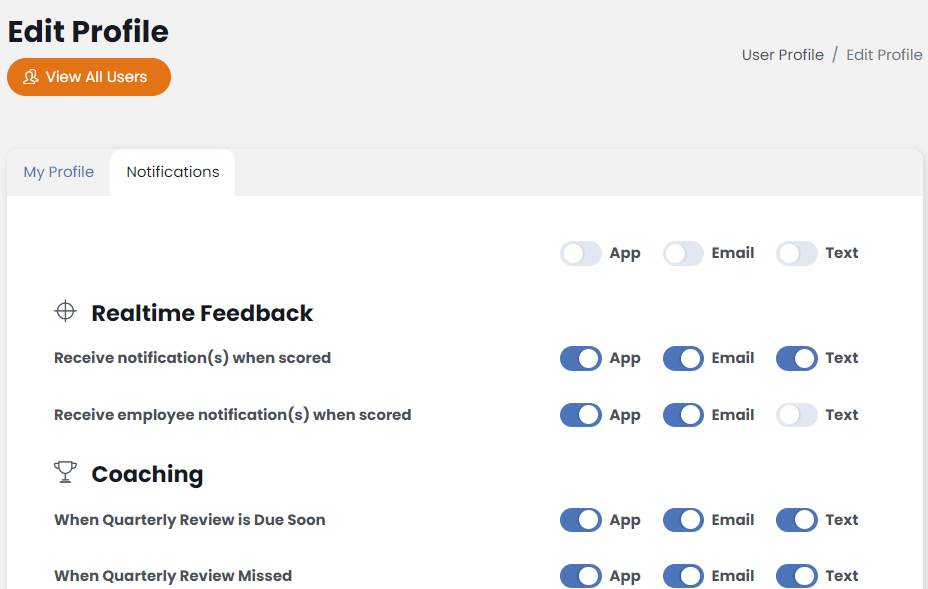Click users icon in View All Users button

(x=31, y=77)
